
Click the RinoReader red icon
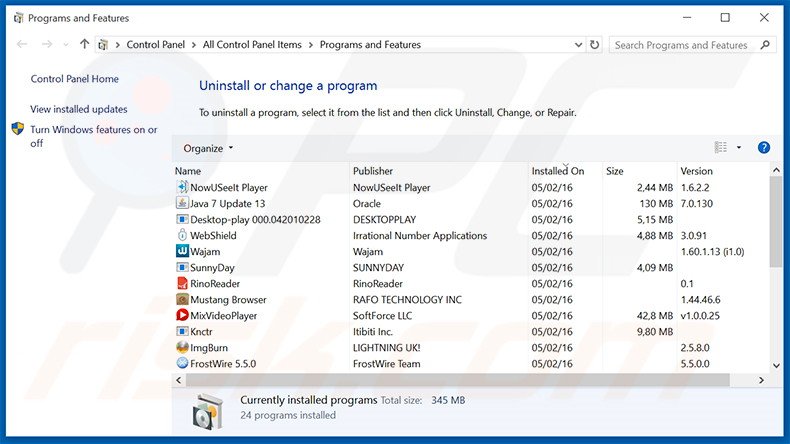[182, 283]
